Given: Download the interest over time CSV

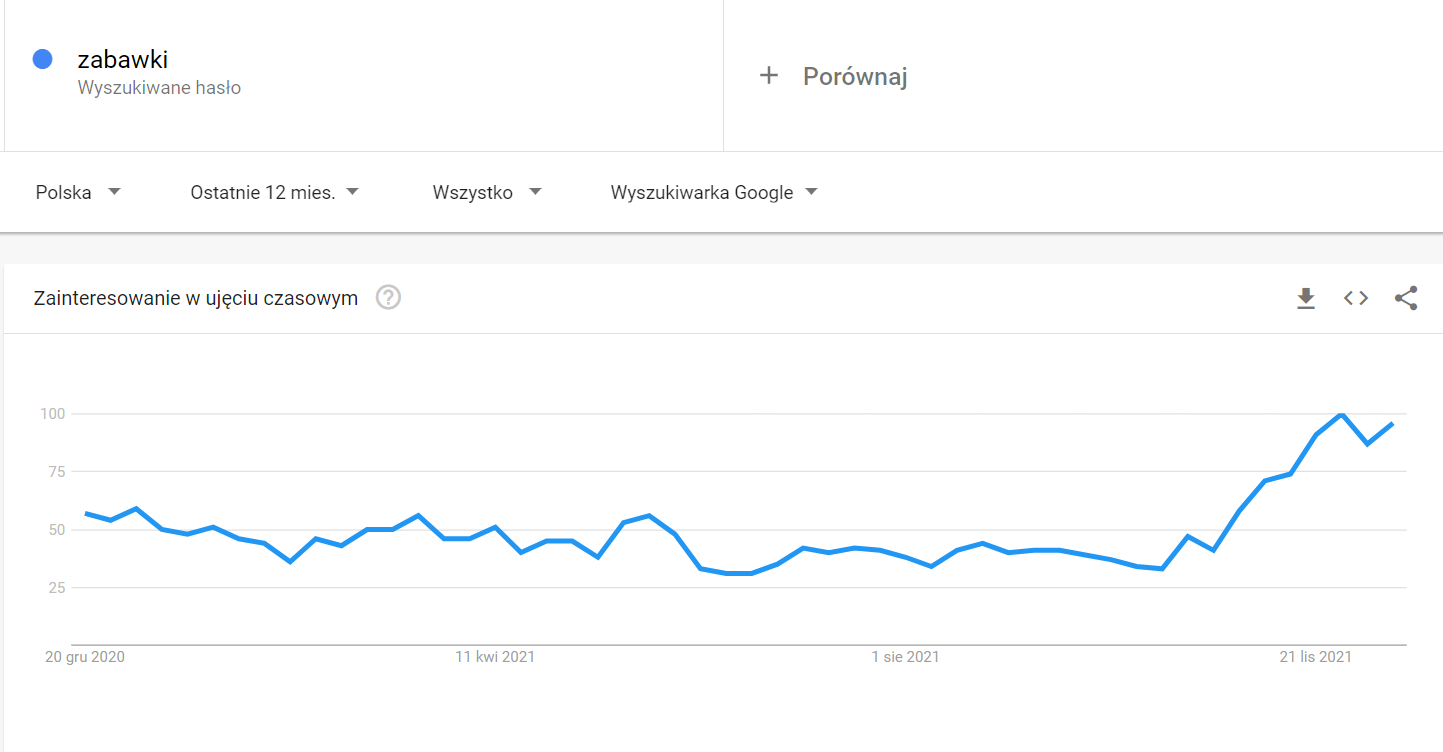Looking at the screenshot, I should [1305, 298].
